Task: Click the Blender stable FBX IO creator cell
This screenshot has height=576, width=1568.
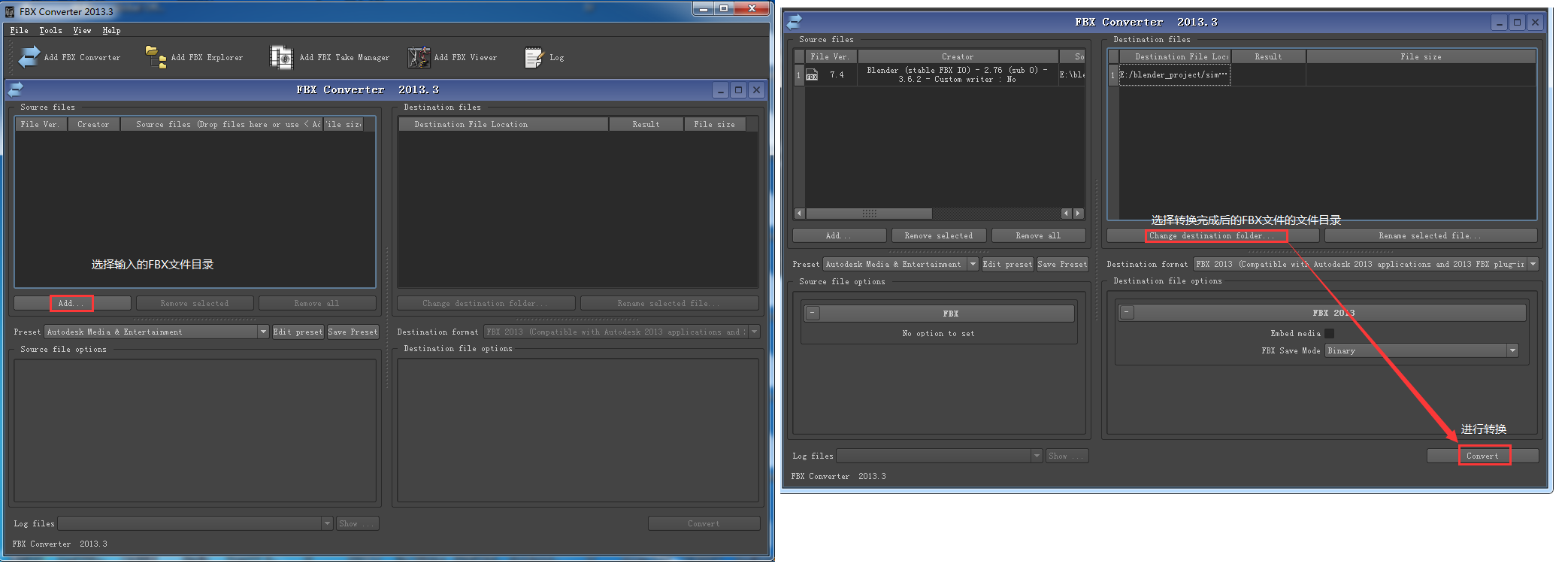Action: 957,75
